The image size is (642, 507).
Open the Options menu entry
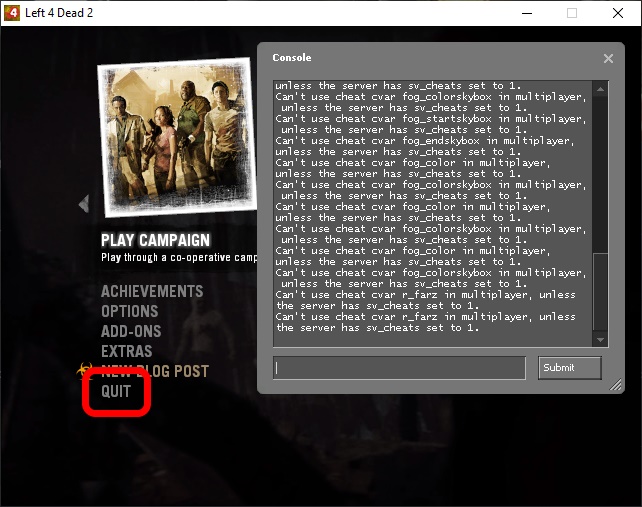click(130, 311)
